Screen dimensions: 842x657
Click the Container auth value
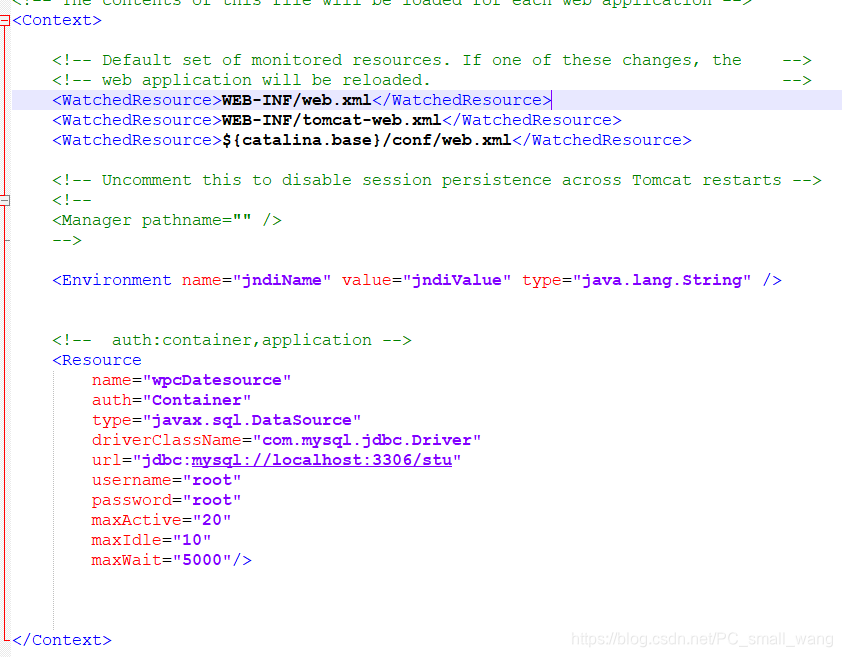click(x=197, y=400)
